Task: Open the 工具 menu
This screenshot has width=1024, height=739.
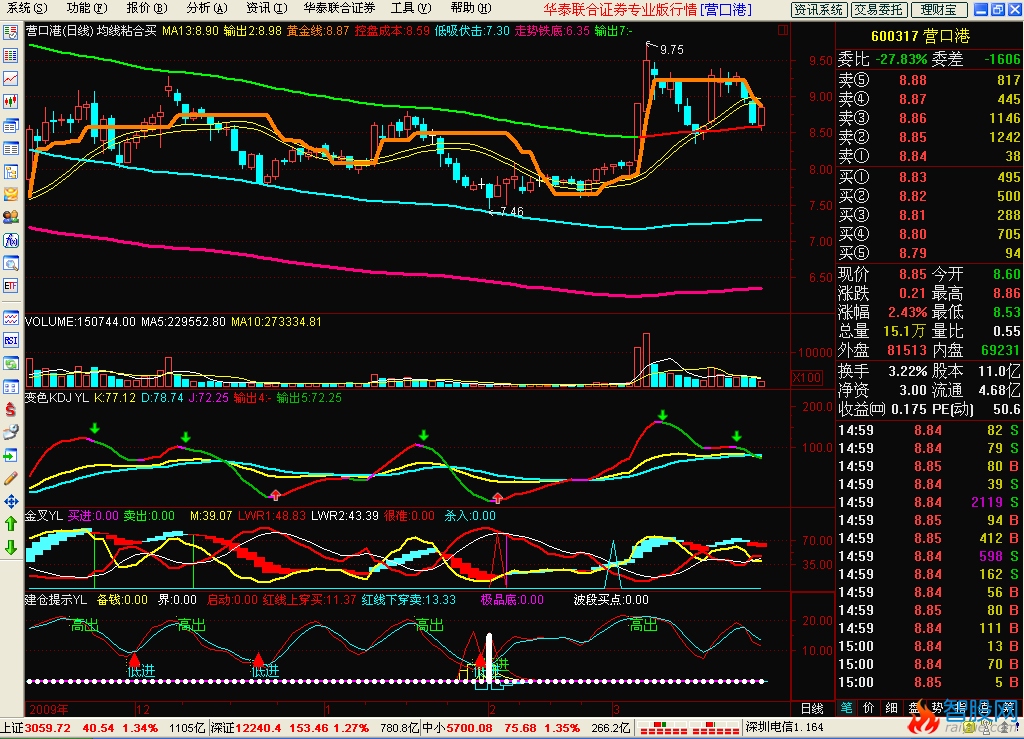Action: 404,8
